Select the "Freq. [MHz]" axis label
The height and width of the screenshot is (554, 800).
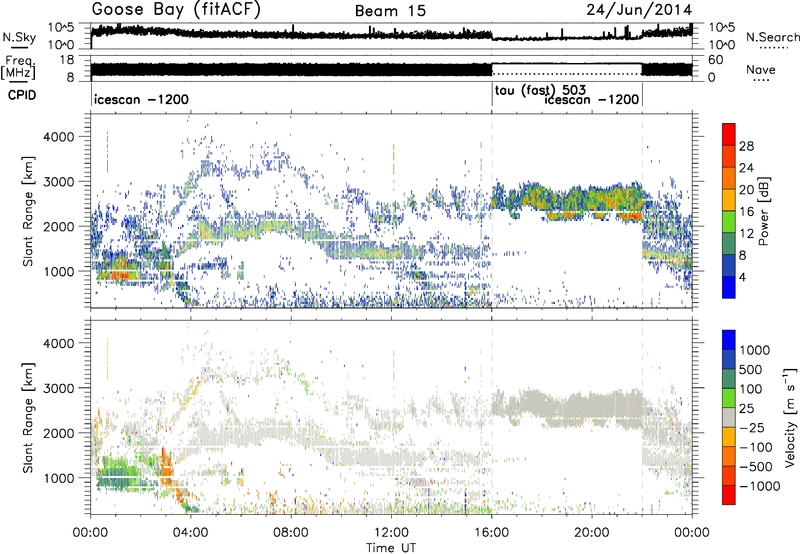[x=18, y=68]
